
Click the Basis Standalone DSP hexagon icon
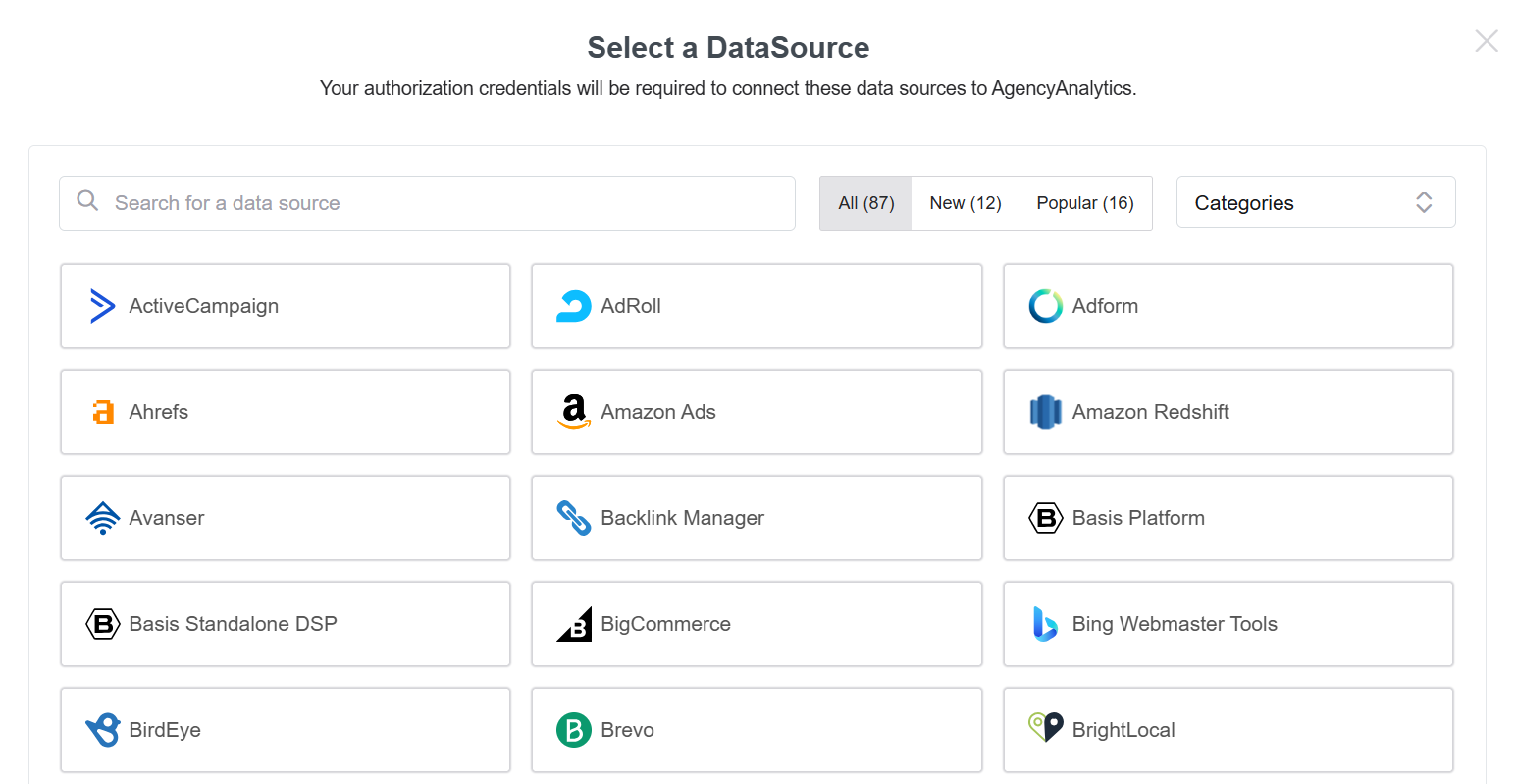tap(103, 624)
